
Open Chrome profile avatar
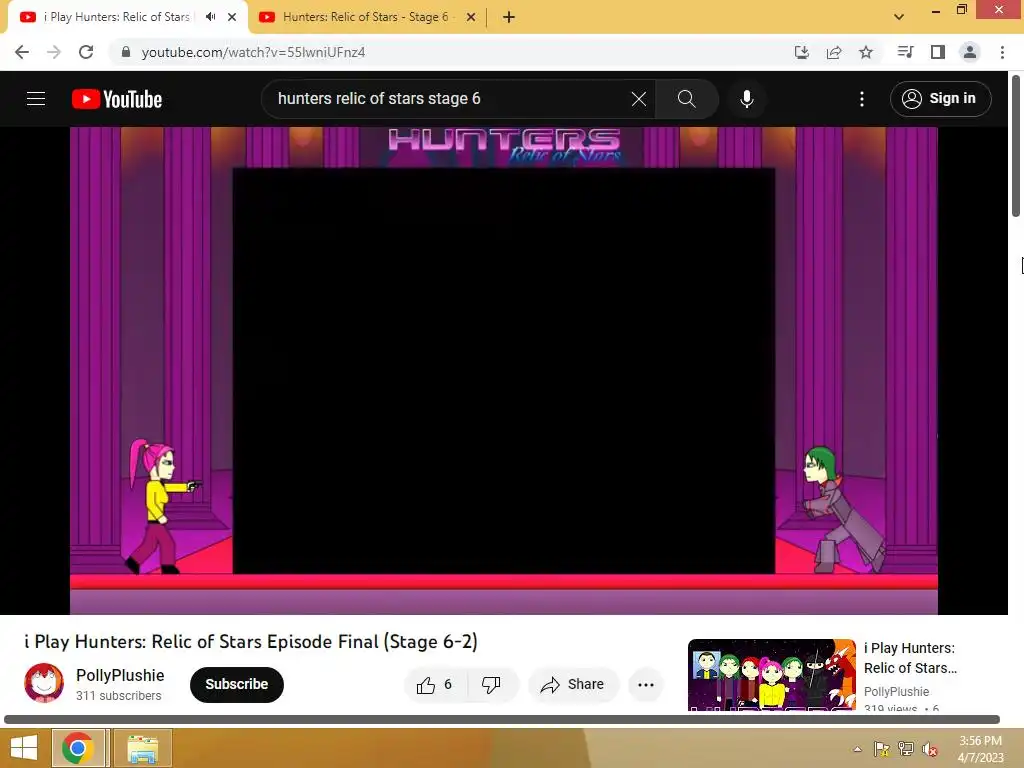(970, 52)
